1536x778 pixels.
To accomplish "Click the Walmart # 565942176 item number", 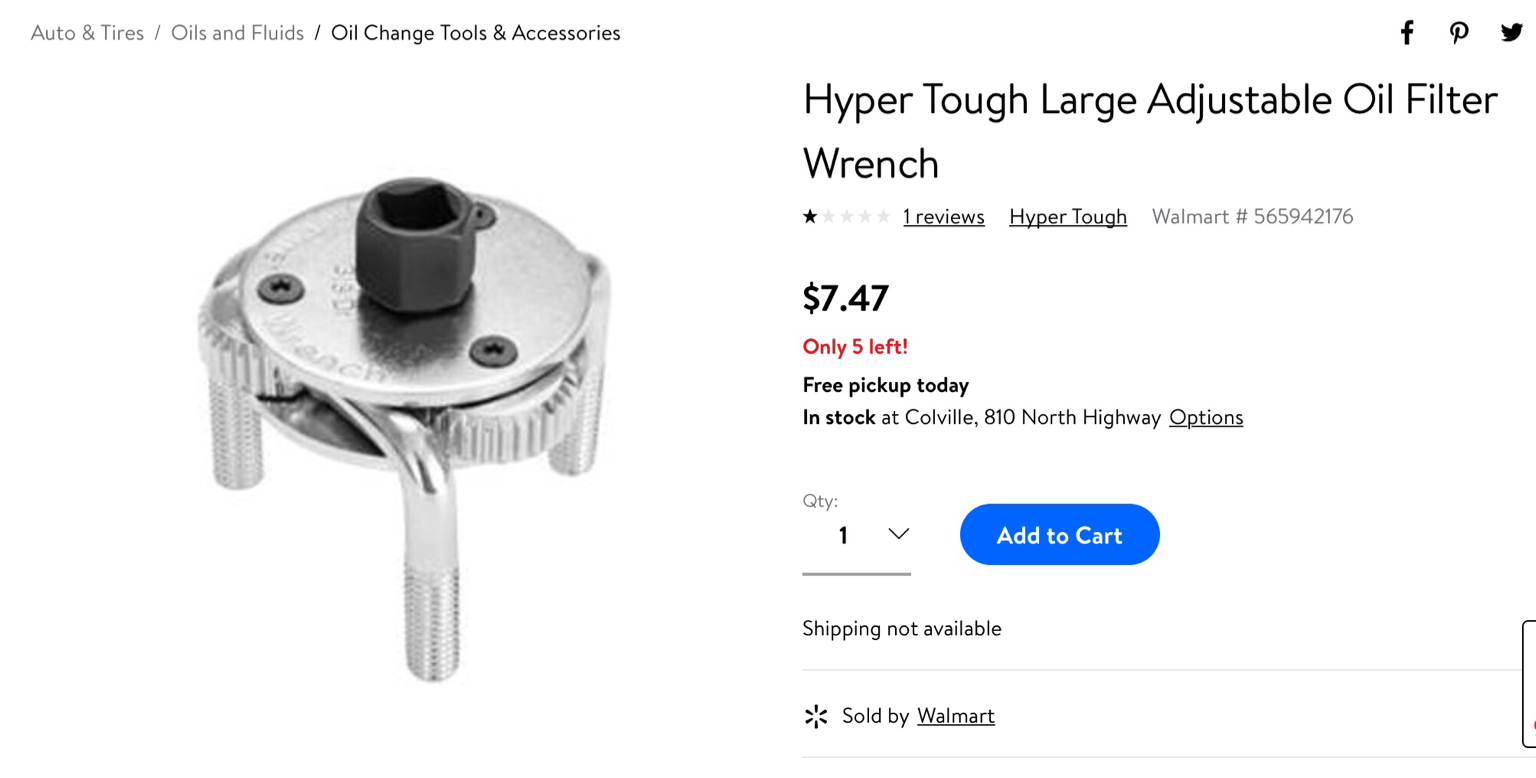I will (1252, 217).
